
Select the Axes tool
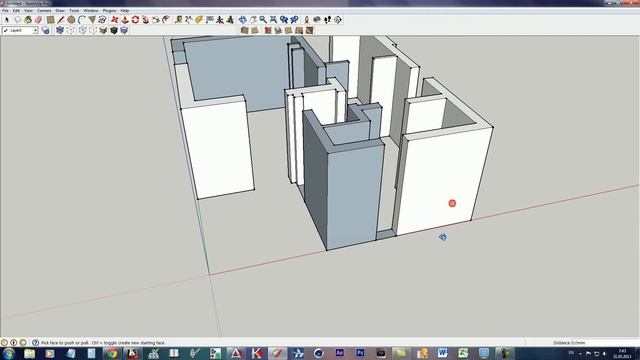click(220, 20)
